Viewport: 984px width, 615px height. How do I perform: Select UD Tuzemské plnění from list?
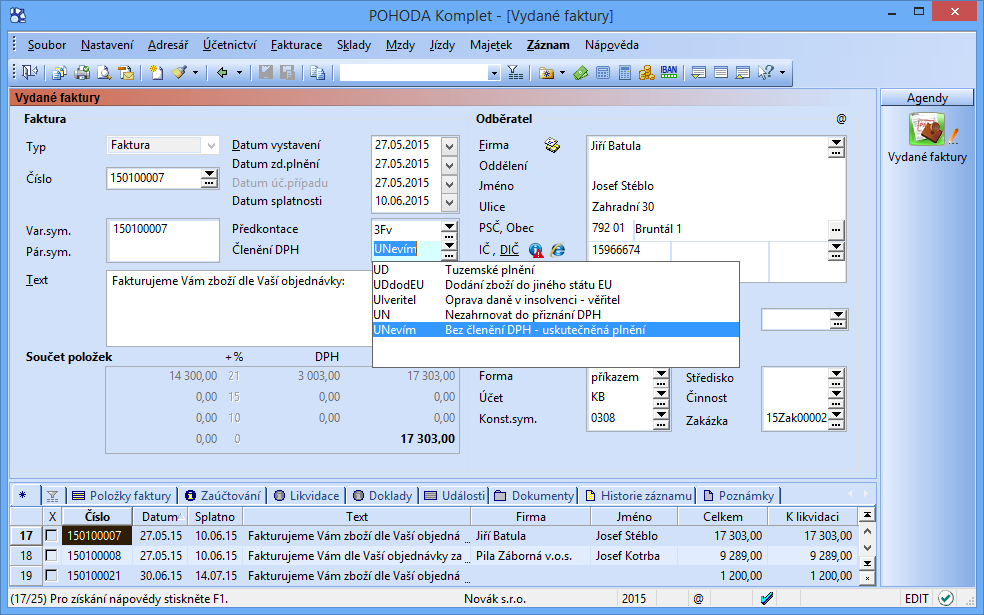click(555, 270)
